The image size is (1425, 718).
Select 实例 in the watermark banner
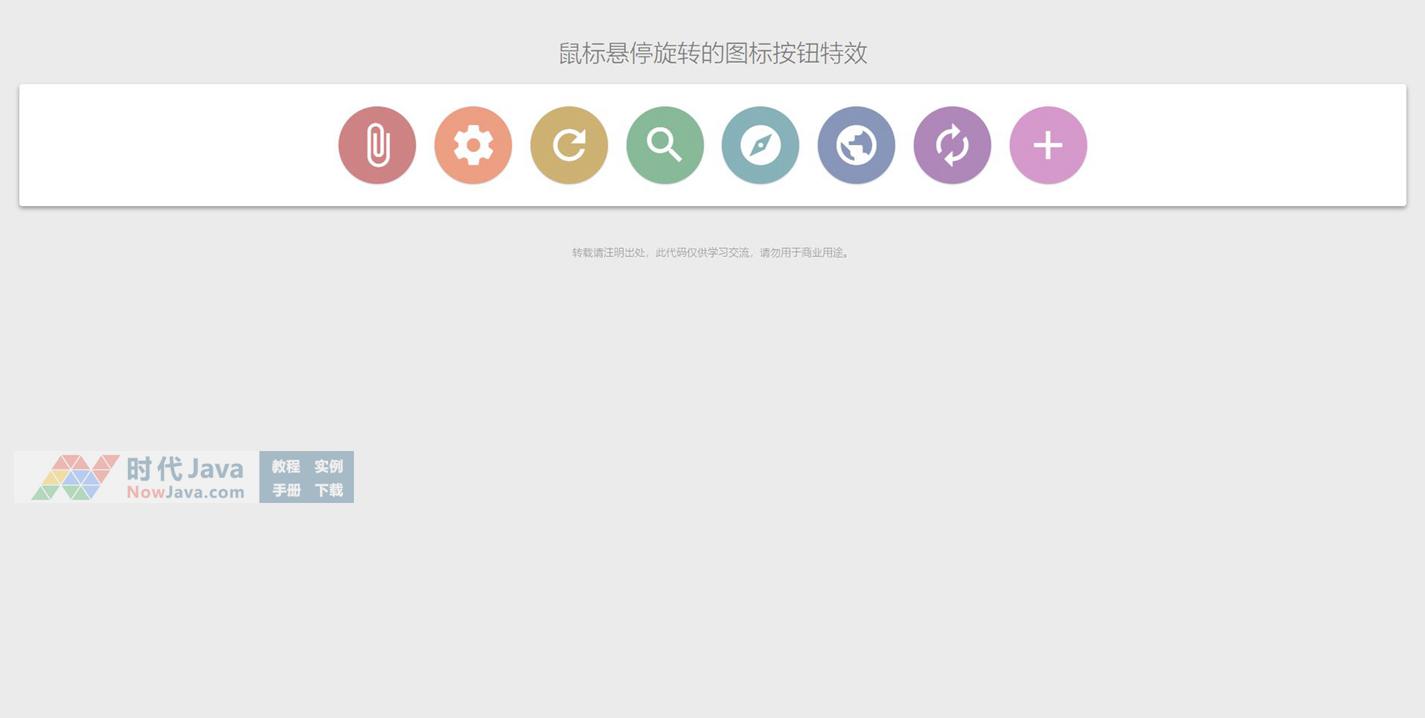point(328,466)
